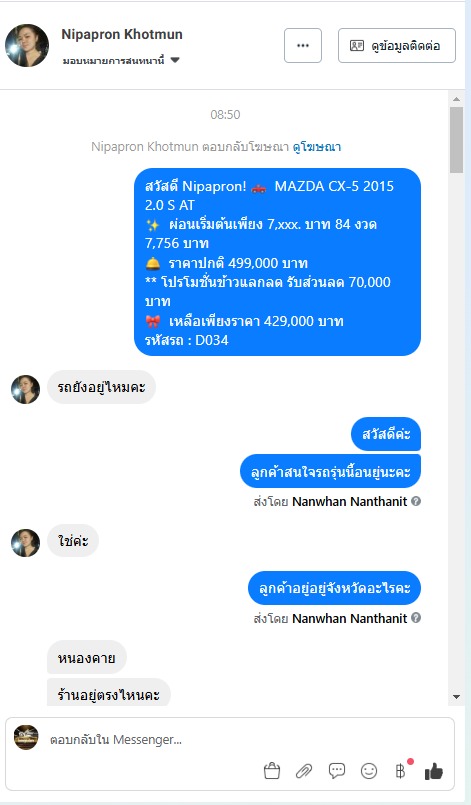Open the shopping bag products icon
Image resolution: width=471 pixels, height=805 pixels.
[x=272, y=771]
